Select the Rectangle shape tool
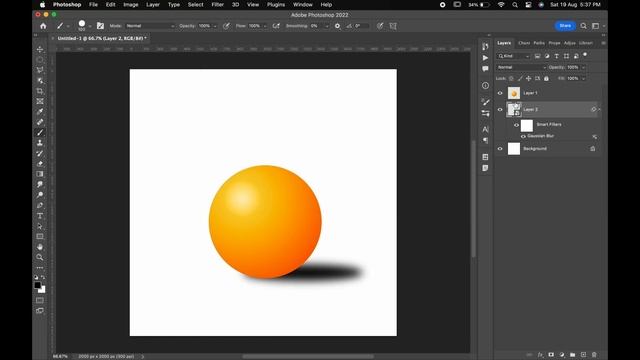The width and height of the screenshot is (640, 360). [x=40, y=236]
